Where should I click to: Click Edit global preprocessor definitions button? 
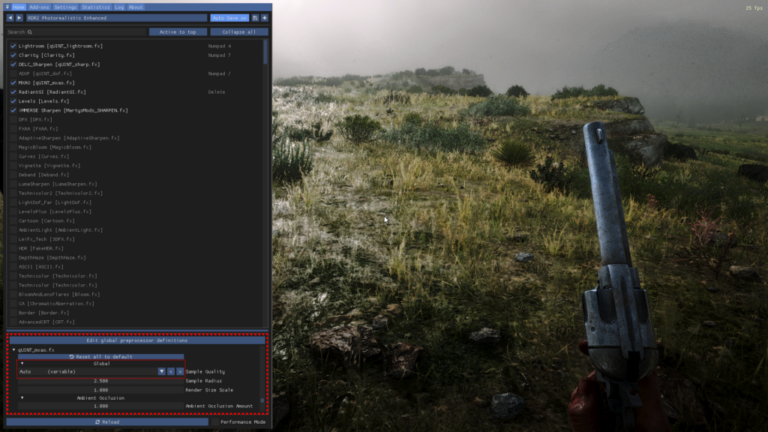click(x=137, y=340)
